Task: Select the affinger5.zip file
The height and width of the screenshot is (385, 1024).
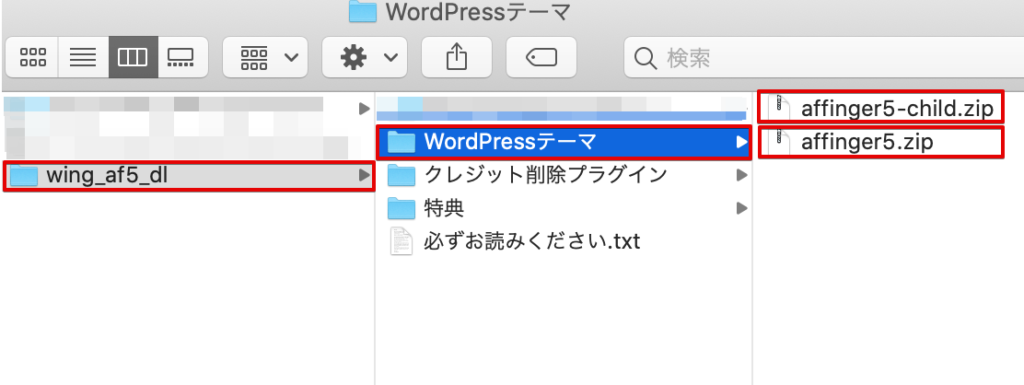Action: click(880, 142)
